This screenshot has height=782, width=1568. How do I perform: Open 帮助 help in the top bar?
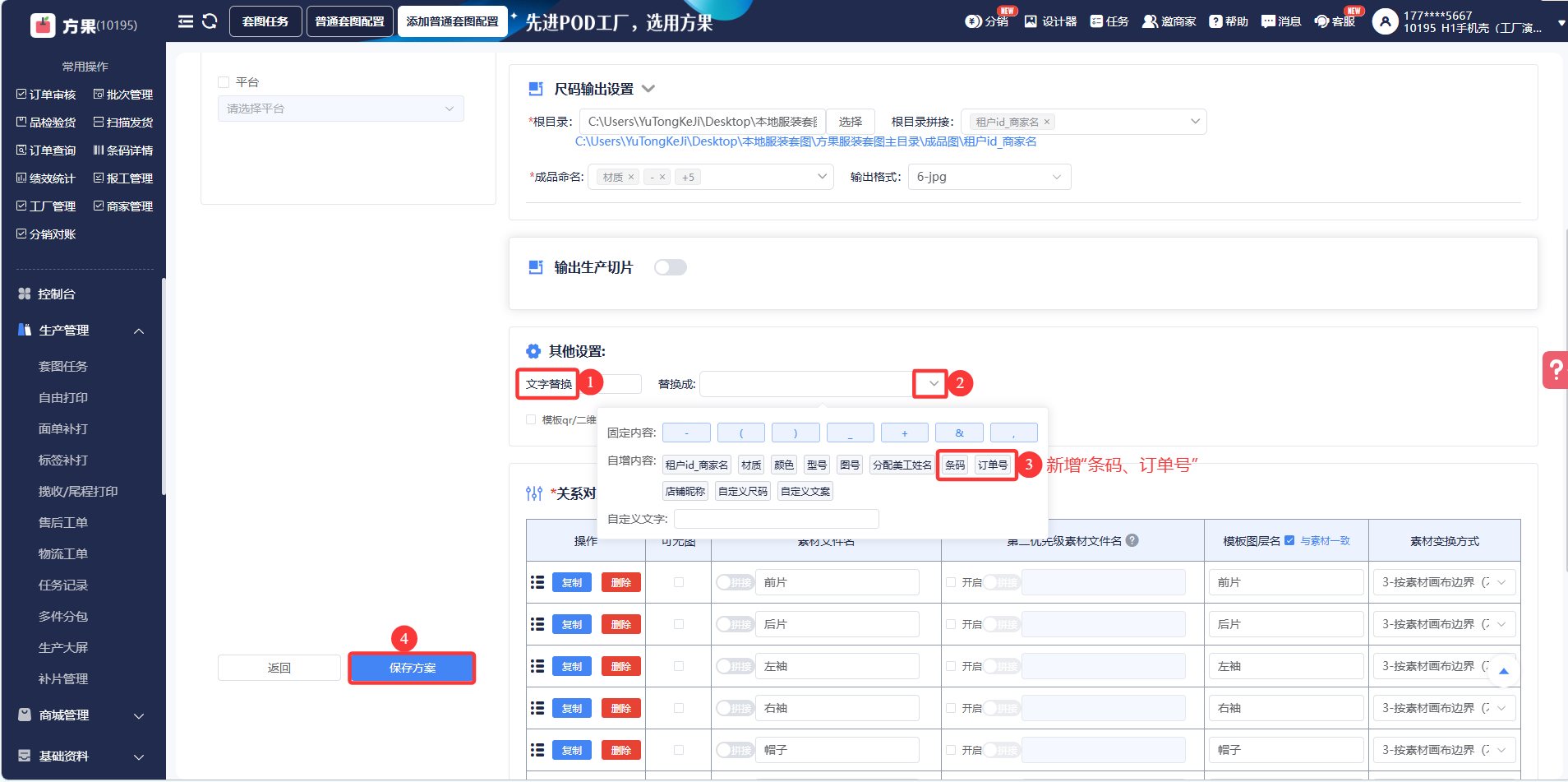[1229, 21]
